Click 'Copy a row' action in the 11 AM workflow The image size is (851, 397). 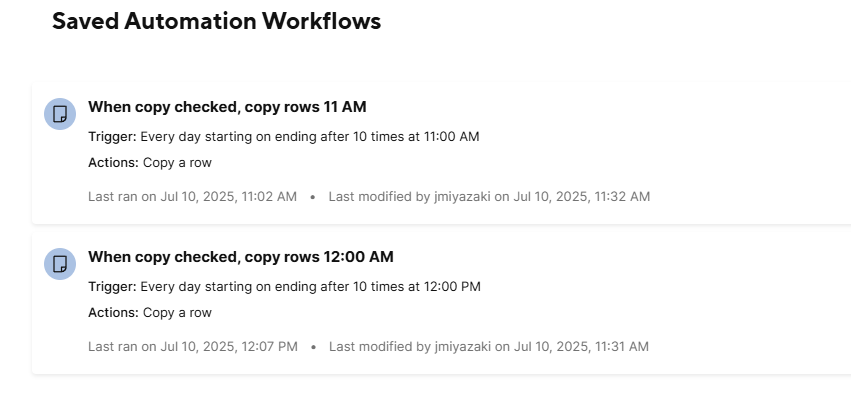point(177,163)
